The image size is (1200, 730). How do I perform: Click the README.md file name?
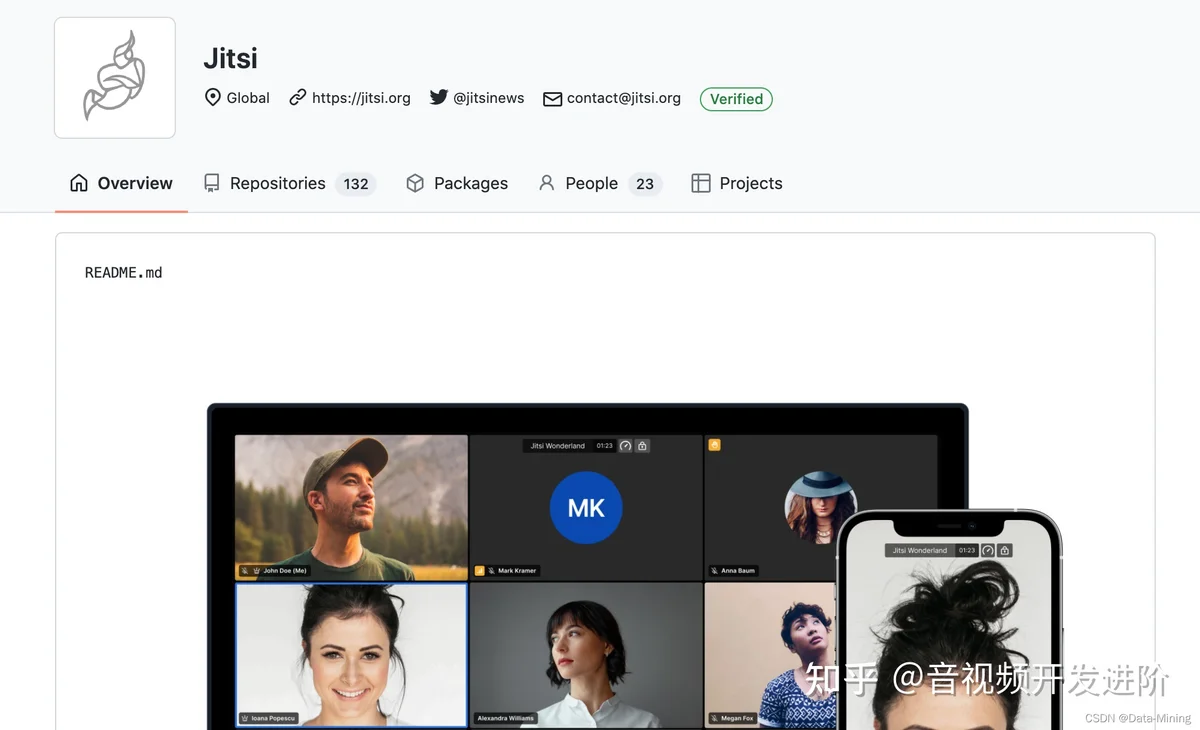point(123,272)
